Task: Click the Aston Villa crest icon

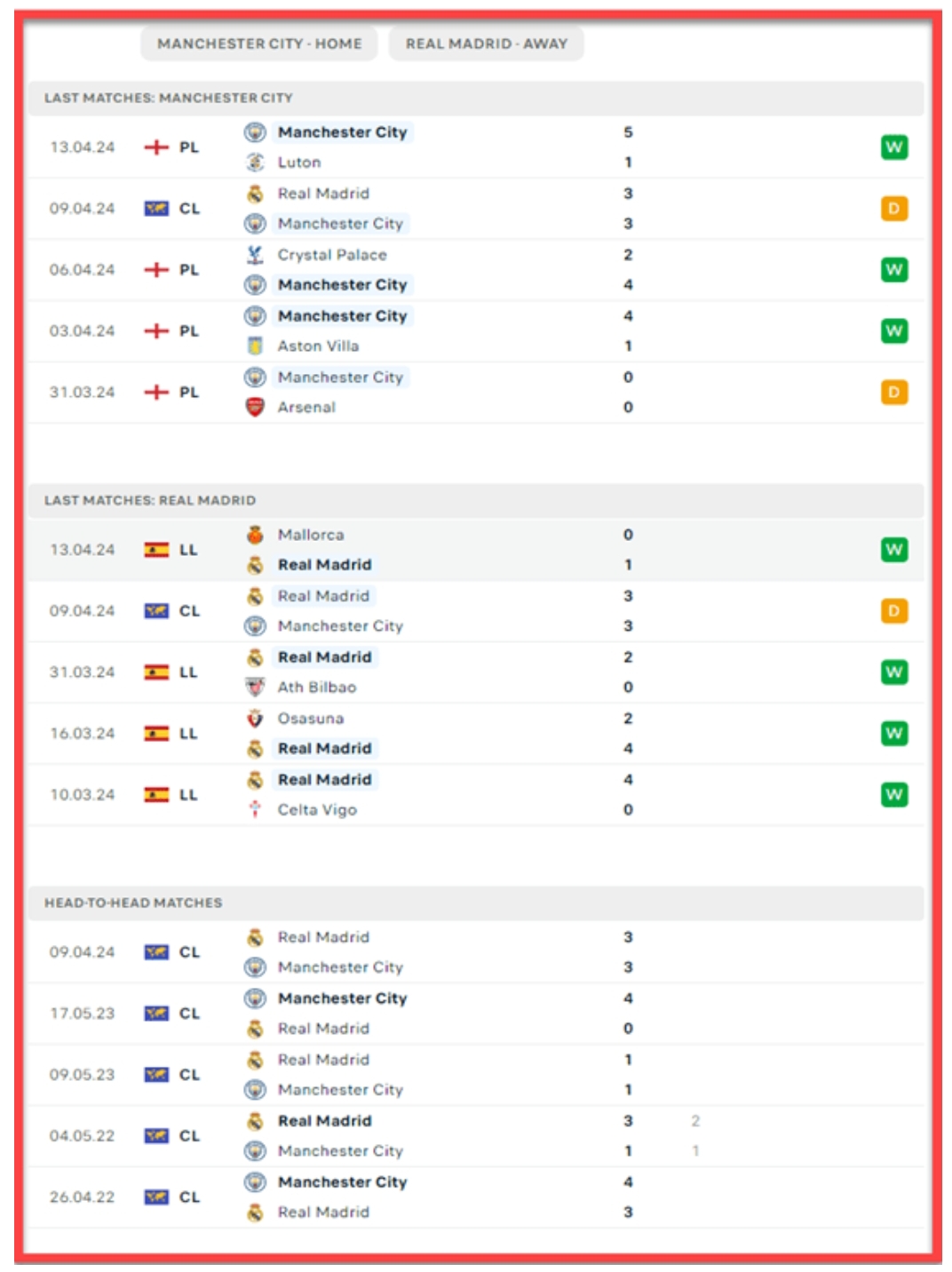Action: (255, 346)
